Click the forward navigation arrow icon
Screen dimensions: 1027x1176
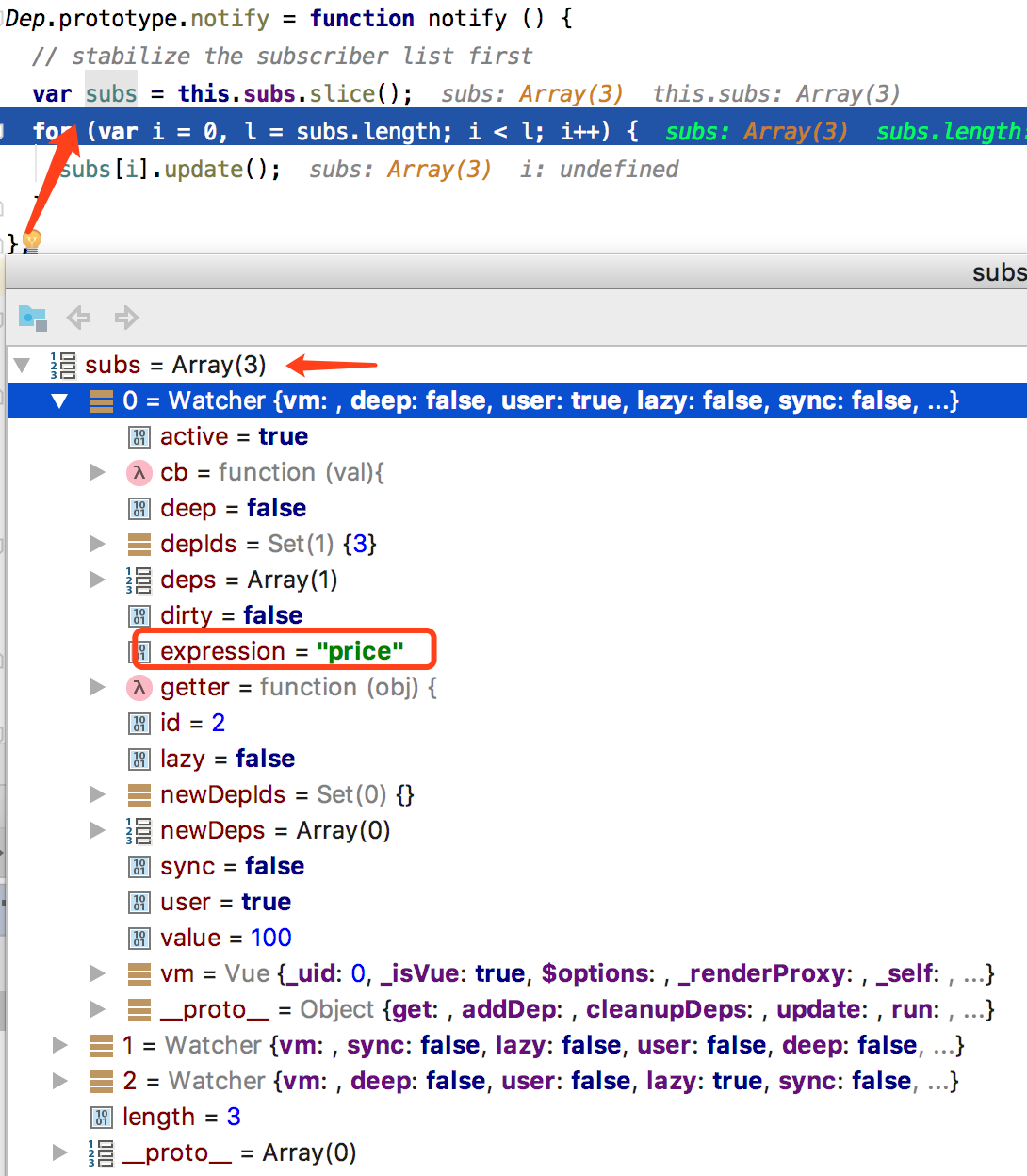[x=125, y=318]
